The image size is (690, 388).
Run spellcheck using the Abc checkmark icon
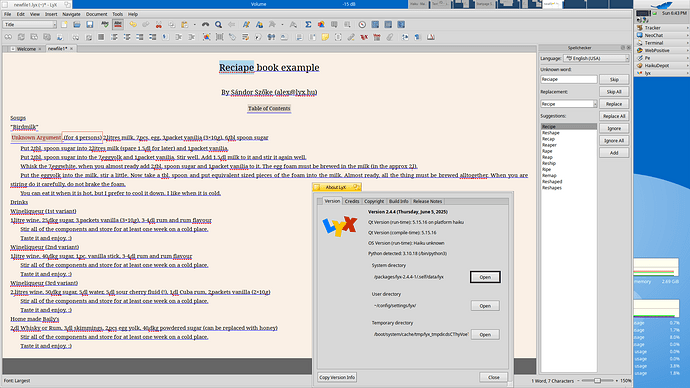[105, 25]
